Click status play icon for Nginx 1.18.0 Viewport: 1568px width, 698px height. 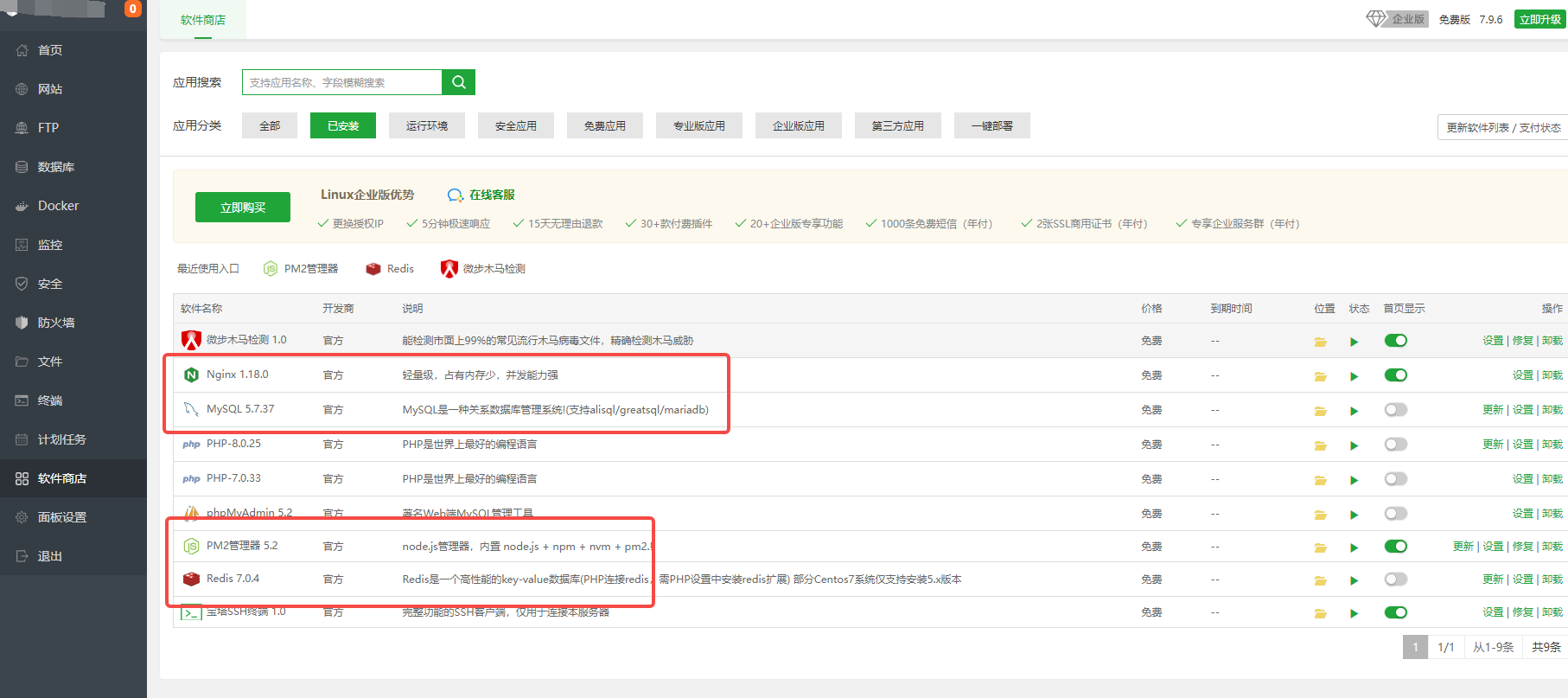[1354, 376]
